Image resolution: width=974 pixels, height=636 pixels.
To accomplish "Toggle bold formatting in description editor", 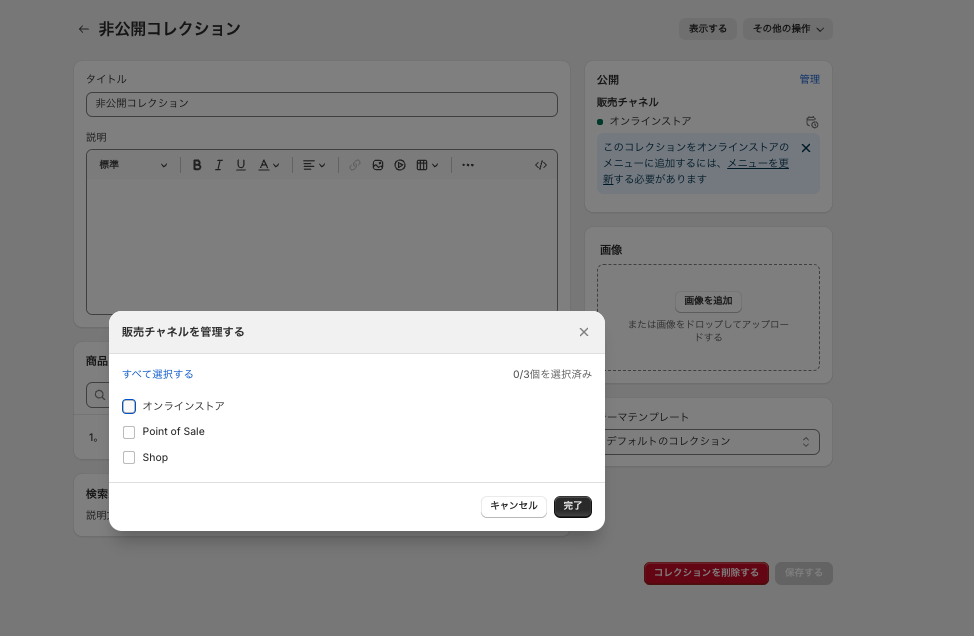I will (x=197, y=165).
